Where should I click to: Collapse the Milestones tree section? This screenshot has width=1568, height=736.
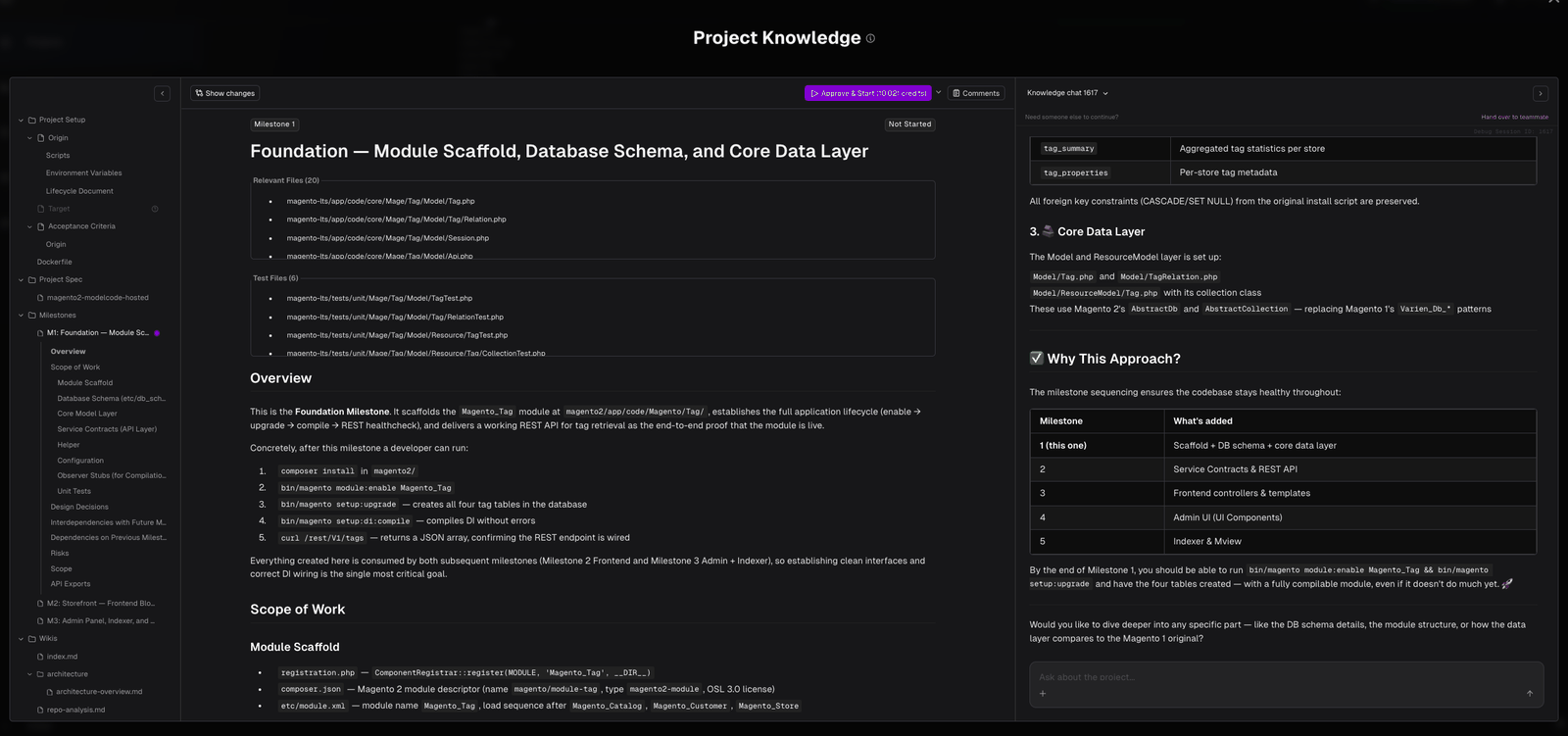click(21, 316)
